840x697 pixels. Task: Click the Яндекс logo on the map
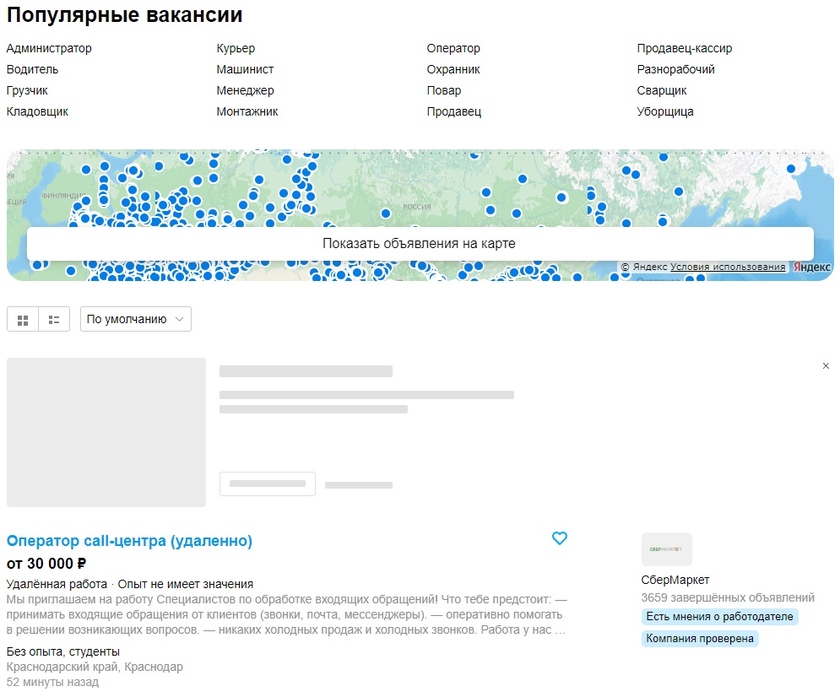[x=812, y=267]
